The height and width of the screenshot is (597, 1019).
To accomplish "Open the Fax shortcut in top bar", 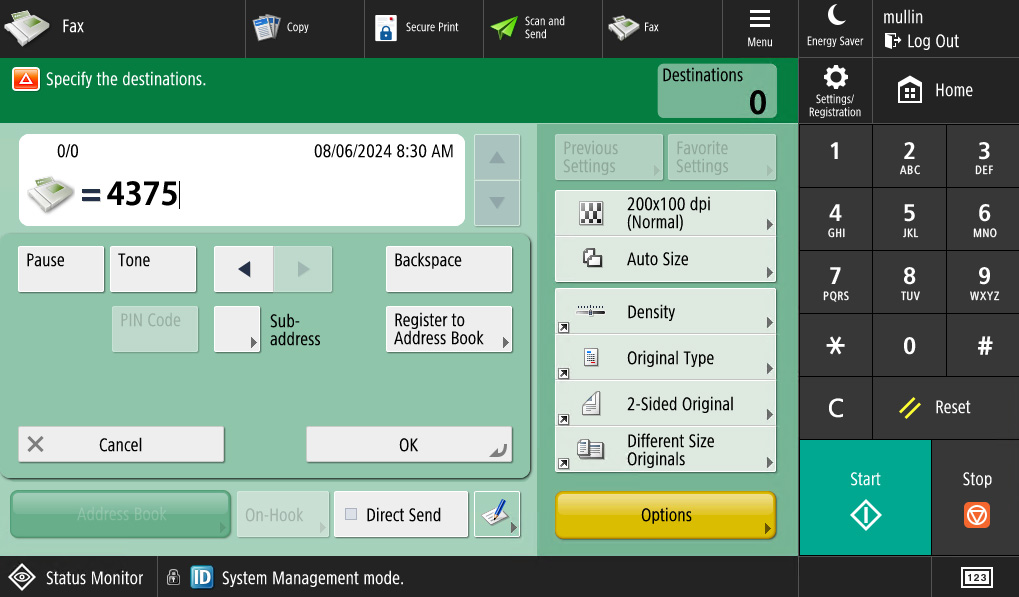I will (x=662, y=28).
